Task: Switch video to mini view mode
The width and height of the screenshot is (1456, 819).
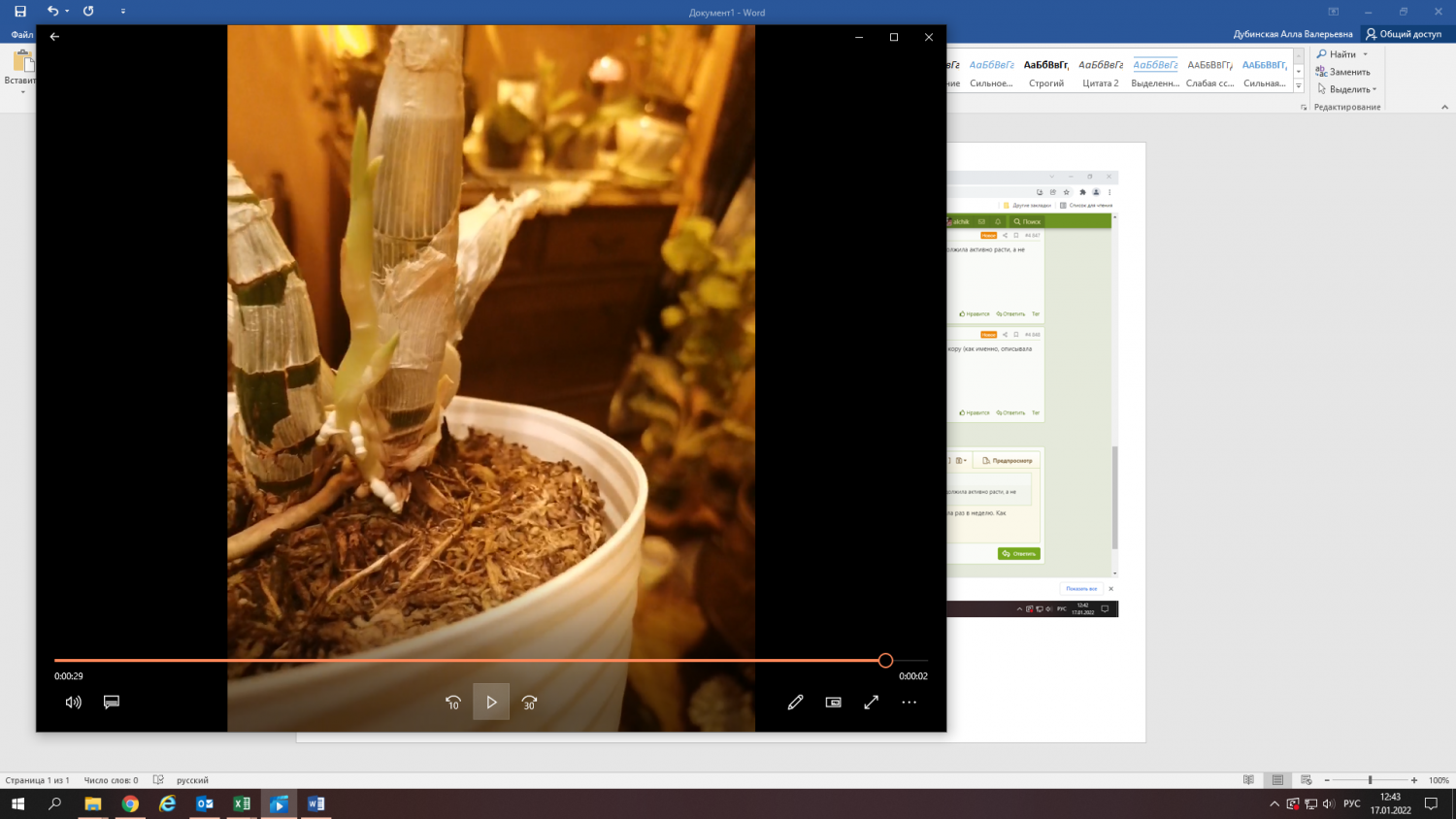Action: pos(833,702)
